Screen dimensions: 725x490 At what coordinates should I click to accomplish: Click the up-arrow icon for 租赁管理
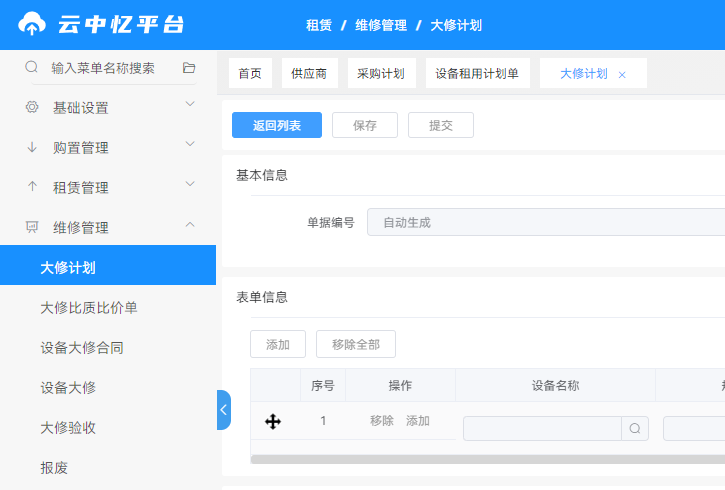pyautogui.click(x=32, y=187)
